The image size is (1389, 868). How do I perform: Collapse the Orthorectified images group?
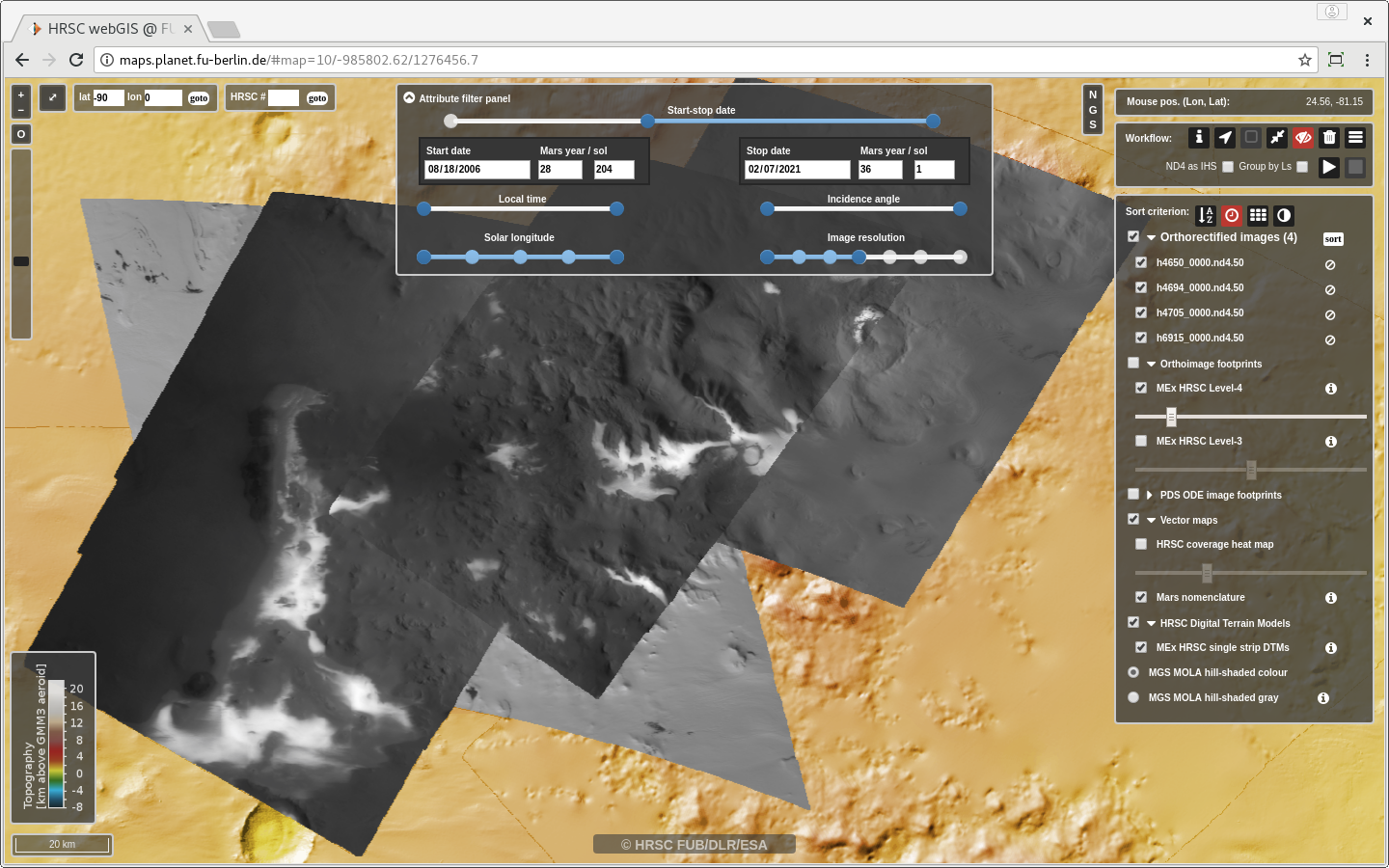click(x=1152, y=237)
